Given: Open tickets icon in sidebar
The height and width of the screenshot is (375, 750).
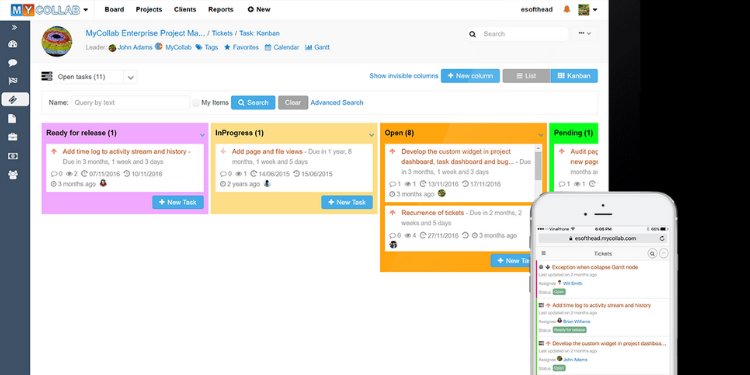Looking at the screenshot, I should (15, 99).
